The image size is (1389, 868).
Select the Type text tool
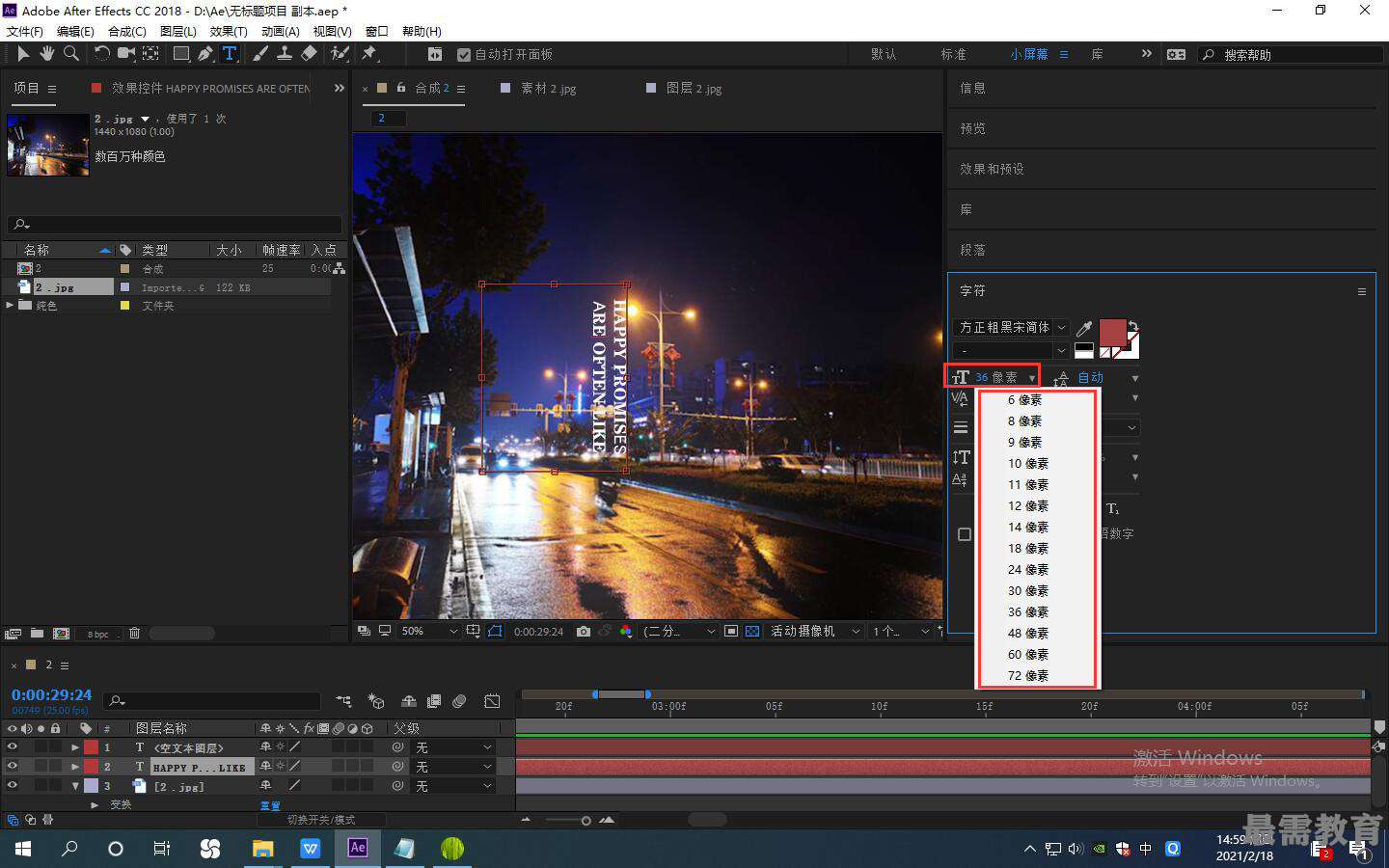pyautogui.click(x=230, y=54)
